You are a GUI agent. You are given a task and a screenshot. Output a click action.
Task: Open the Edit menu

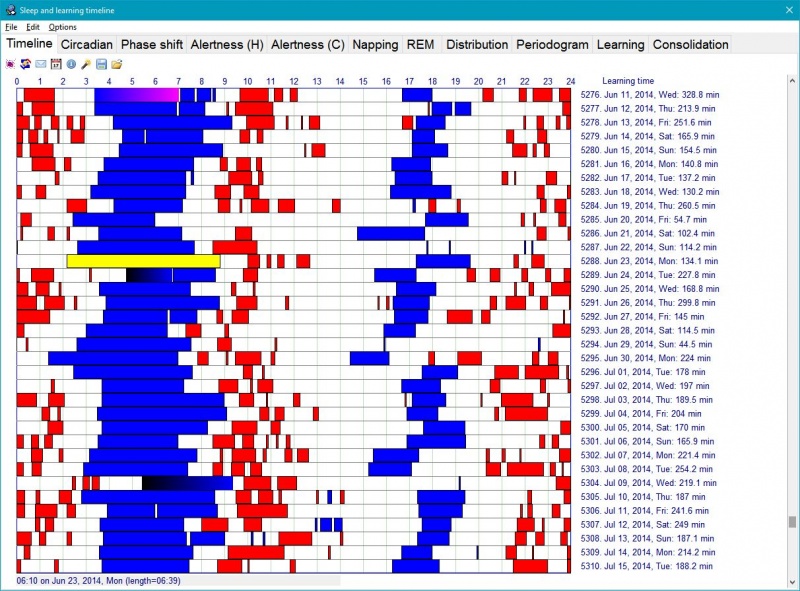tap(31, 27)
